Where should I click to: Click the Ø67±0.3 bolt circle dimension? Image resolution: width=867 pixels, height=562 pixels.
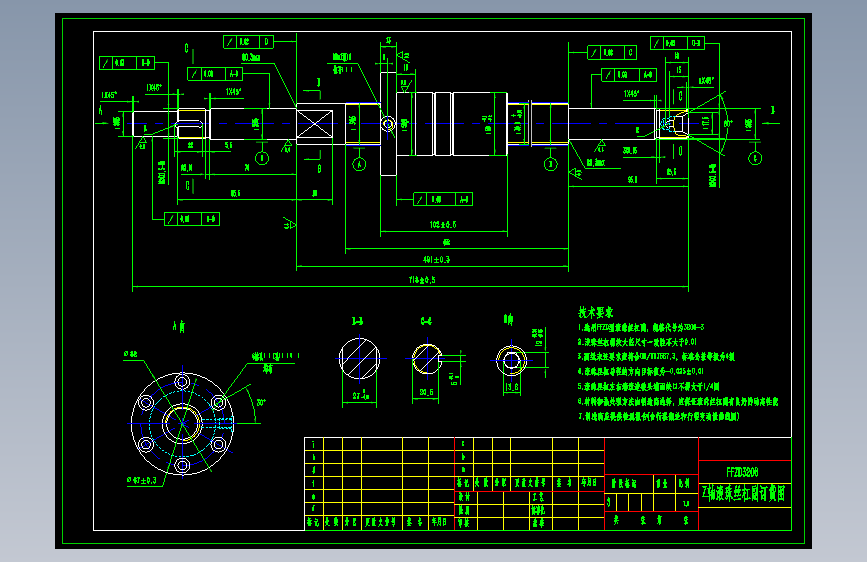[x=142, y=480]
